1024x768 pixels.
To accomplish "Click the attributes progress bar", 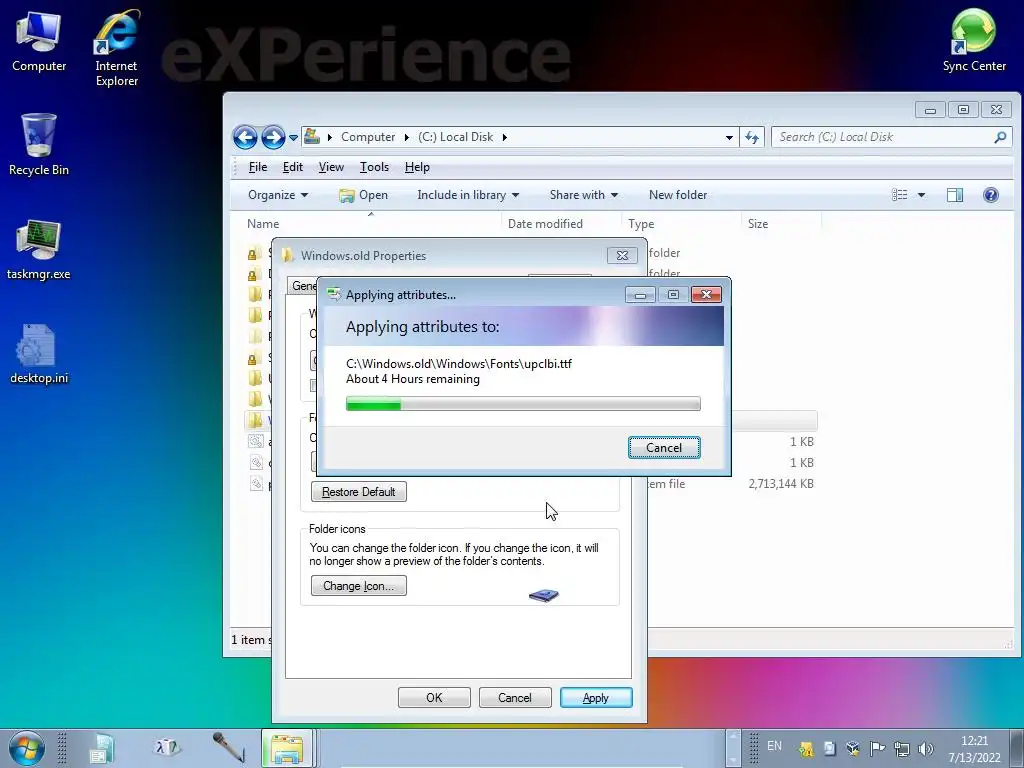I will pyautogui.click(x=523, y=404).
